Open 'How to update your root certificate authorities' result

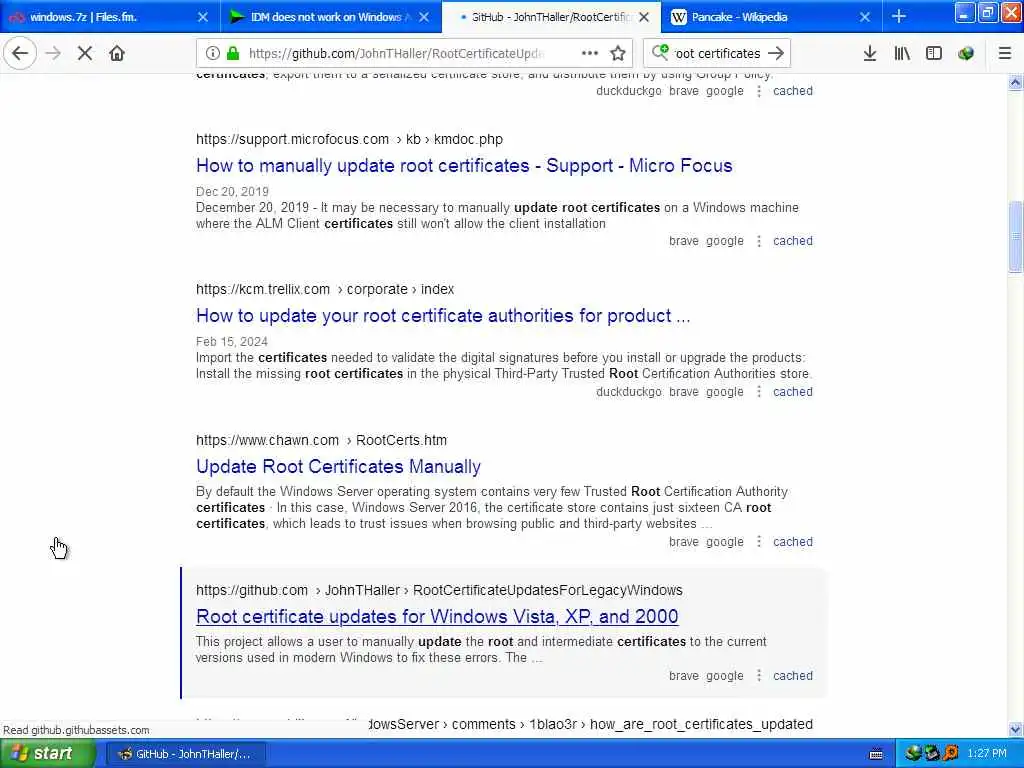443,316
